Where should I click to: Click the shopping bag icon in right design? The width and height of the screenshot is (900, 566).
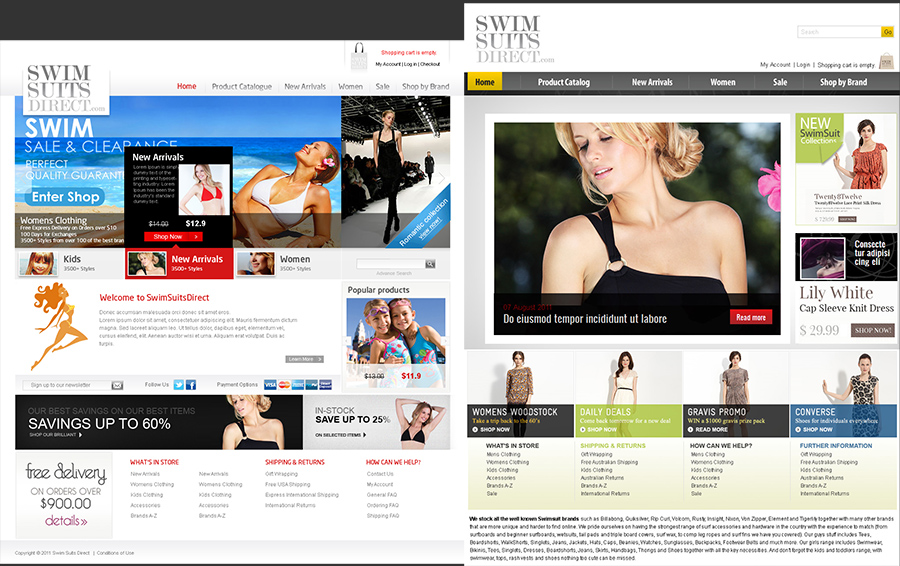tap(887, 61)
